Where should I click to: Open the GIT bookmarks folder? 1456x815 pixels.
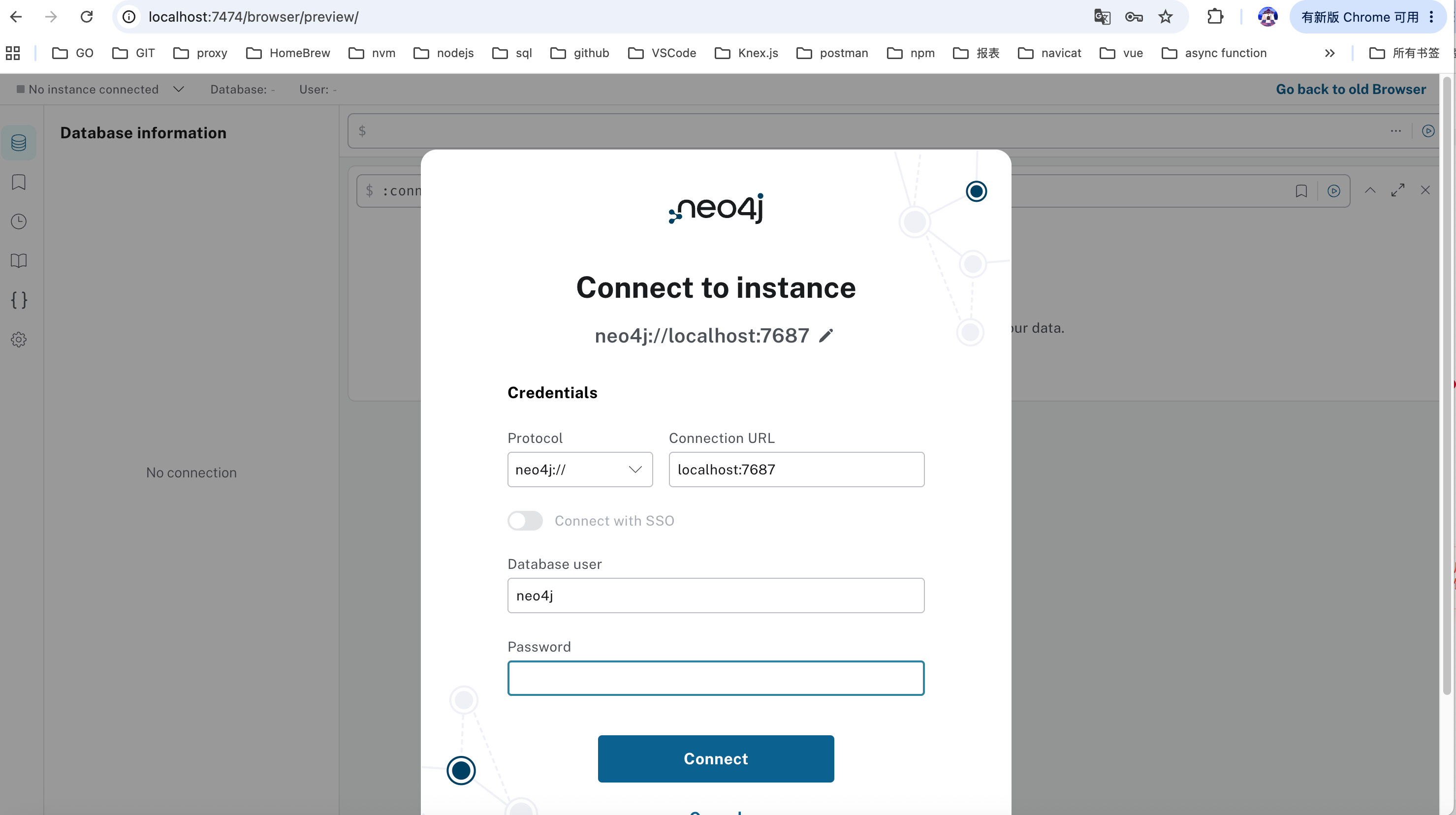pyautogui.click(x=133, y=53)
